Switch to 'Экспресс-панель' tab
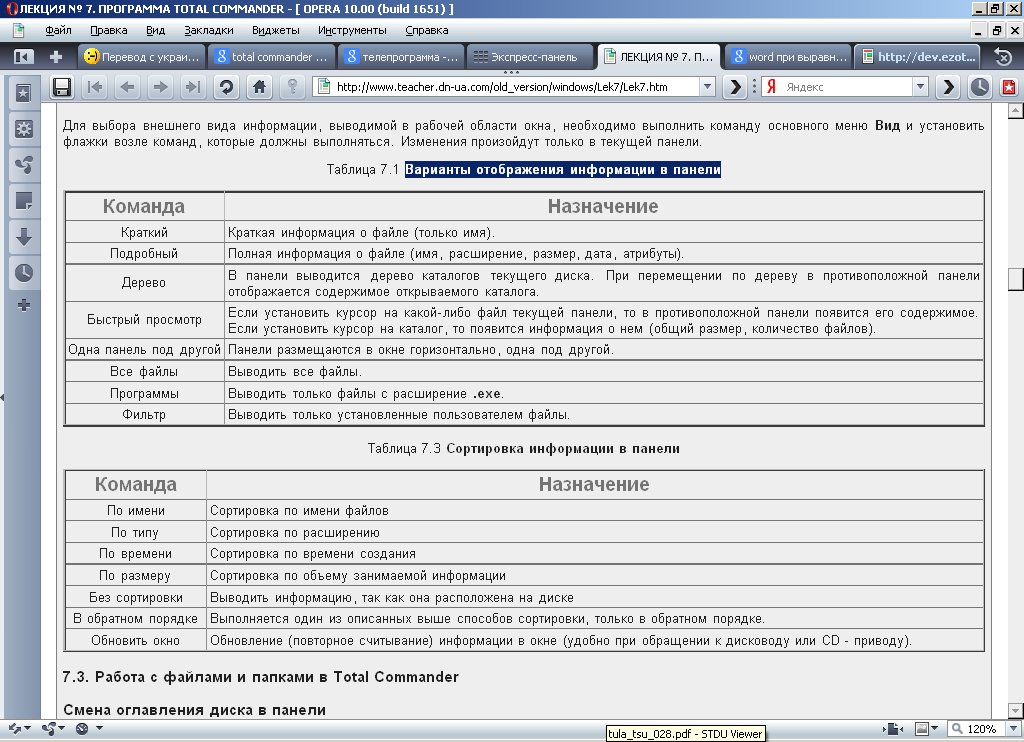Screen dimensions: 1024x742 531,57
